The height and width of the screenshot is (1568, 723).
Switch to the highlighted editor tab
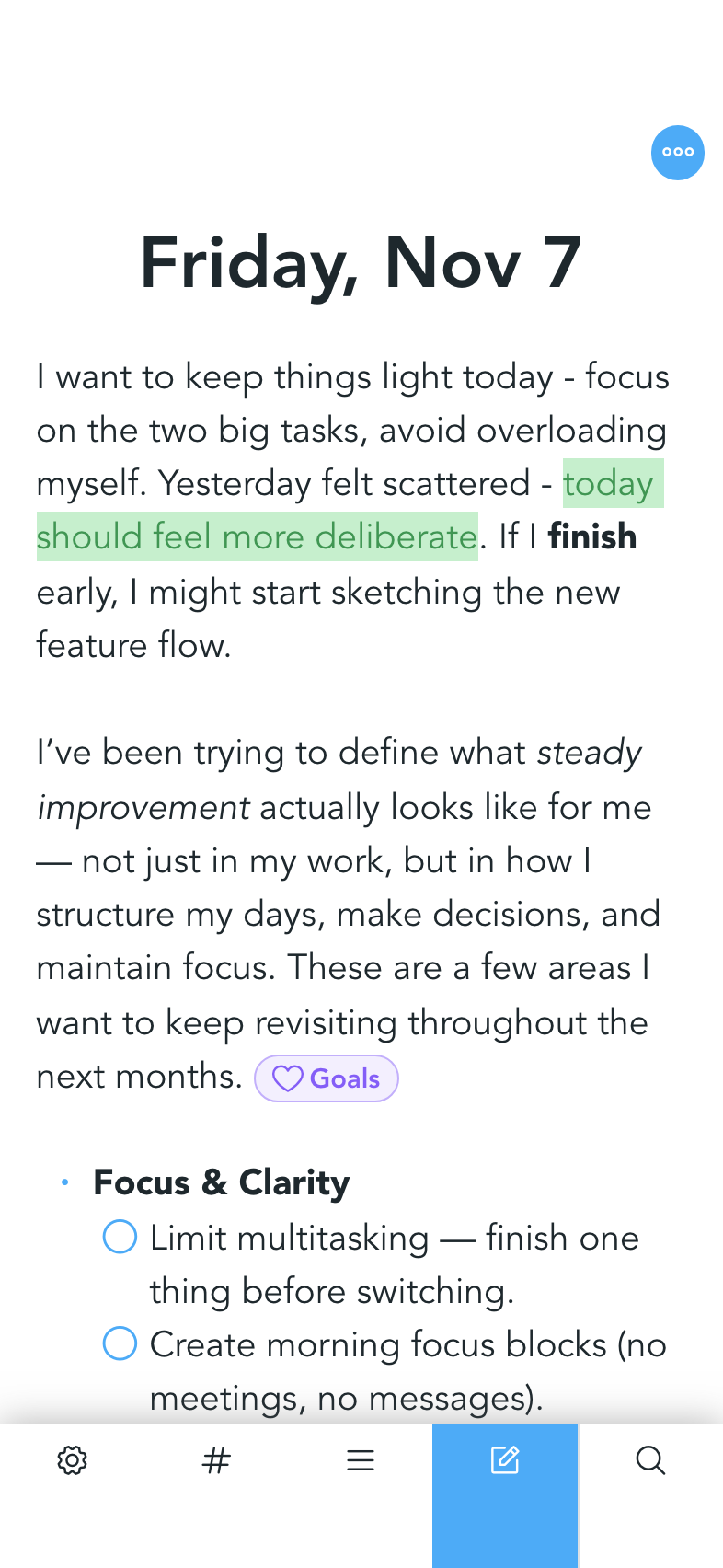point(505,1459)
